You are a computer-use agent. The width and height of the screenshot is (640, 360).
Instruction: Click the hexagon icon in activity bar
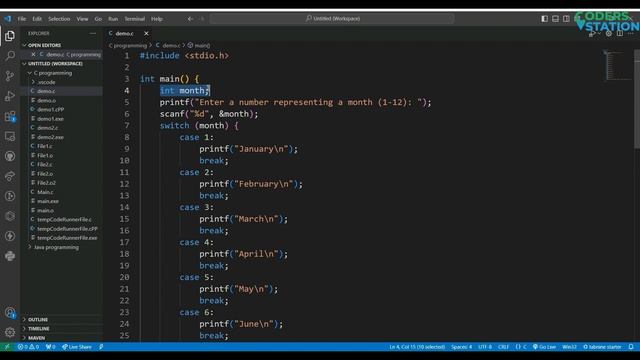click(10, 216)
